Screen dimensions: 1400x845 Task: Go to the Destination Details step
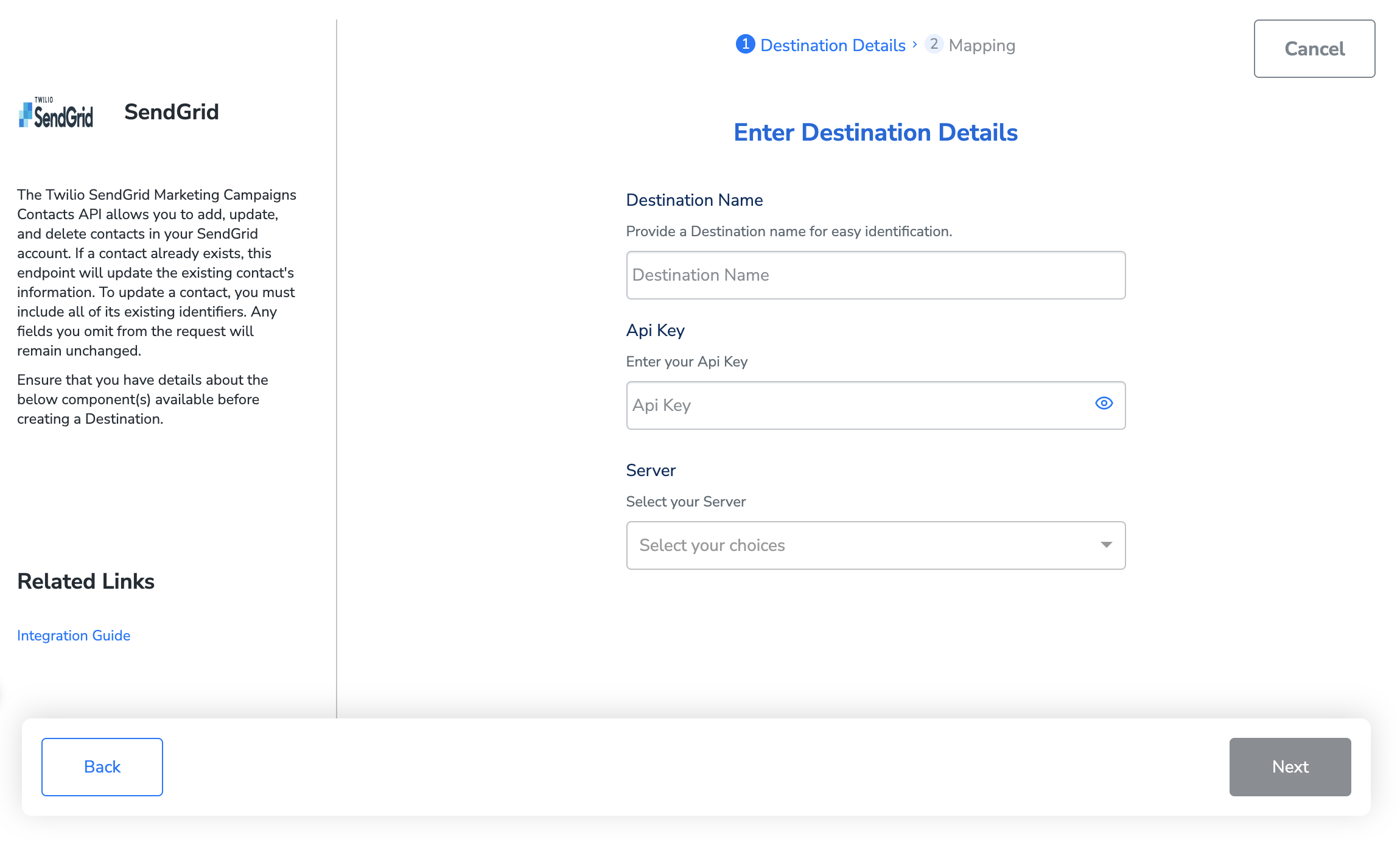[x=833, y=46]
